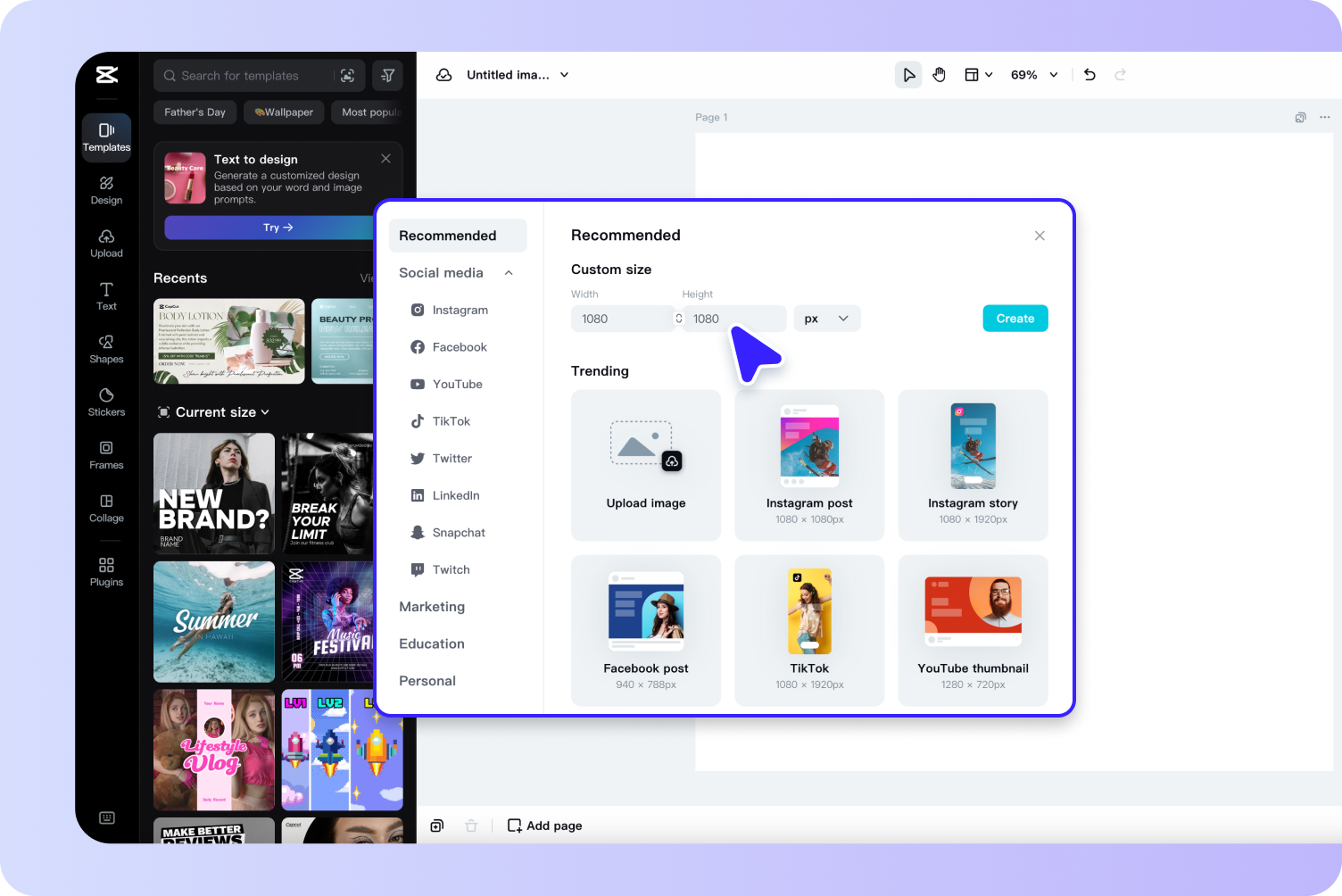Select the Wallpaper tab
The height and width of the screenshot is (896, 1342).
[283, 112]
